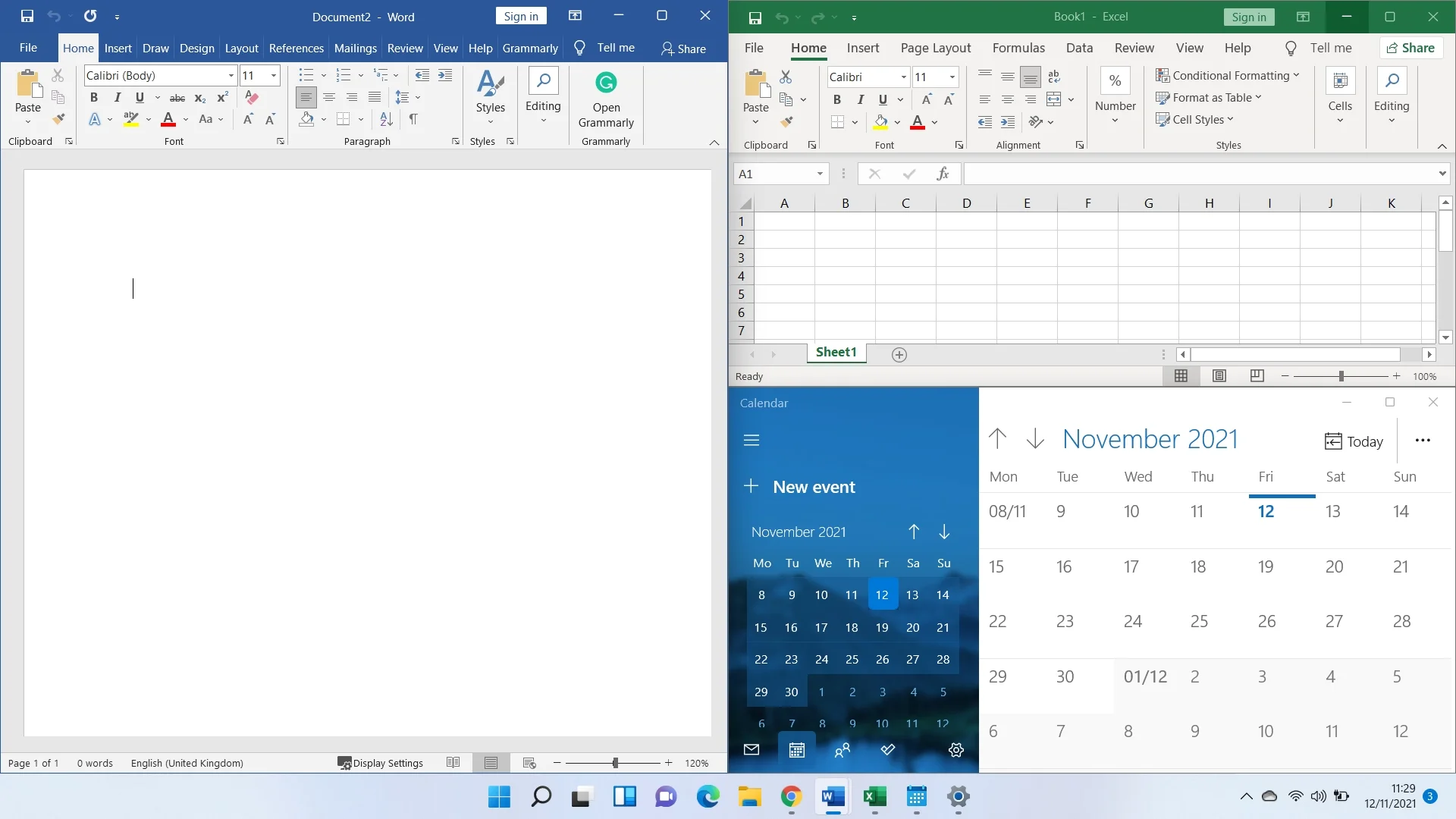Select Sheet1 tab in Excel workbook
The height and width of the screenshot is (819, 1456).
click(836, 353)
